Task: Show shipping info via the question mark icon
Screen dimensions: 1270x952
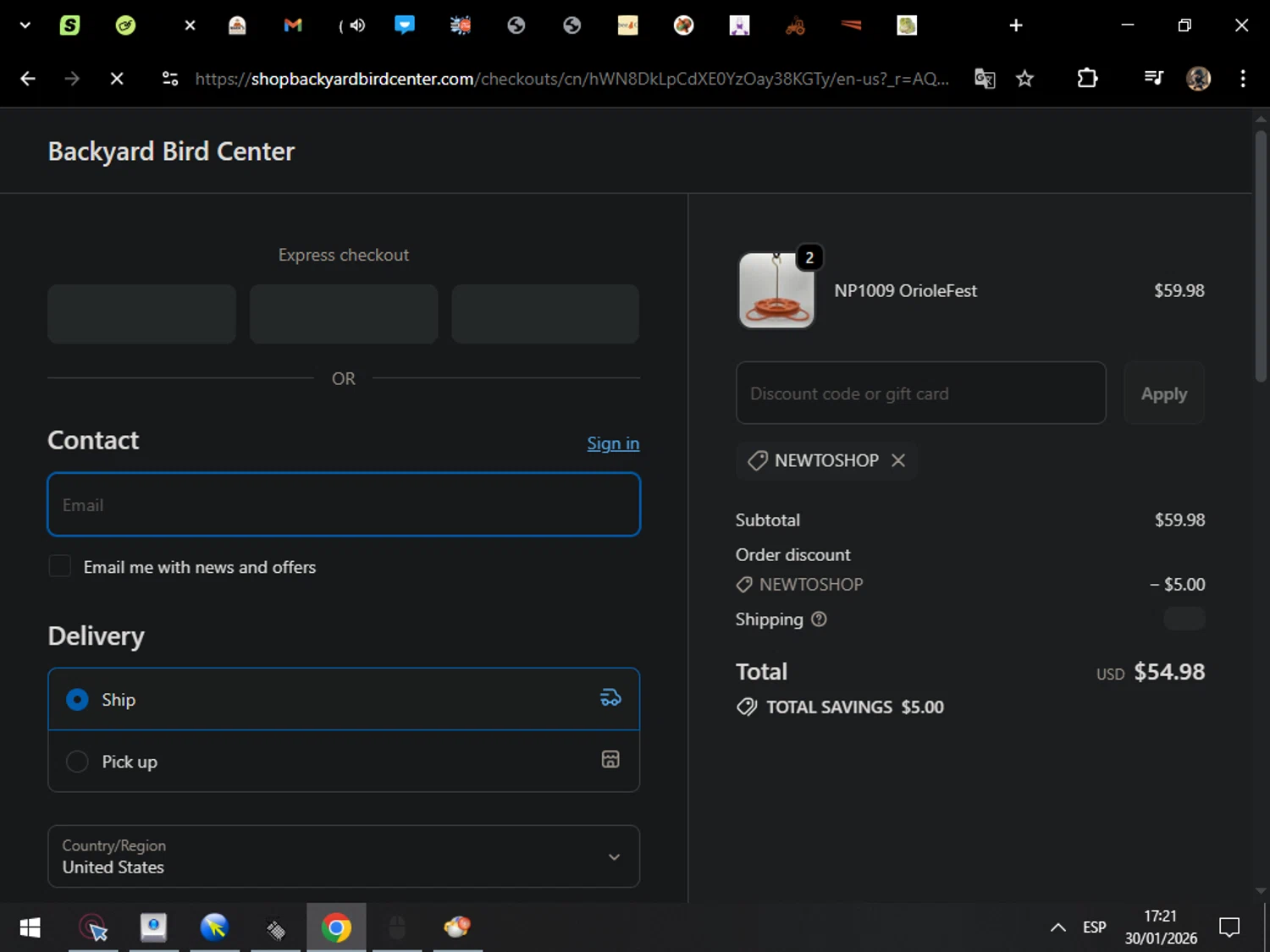Action: (819, 619)
